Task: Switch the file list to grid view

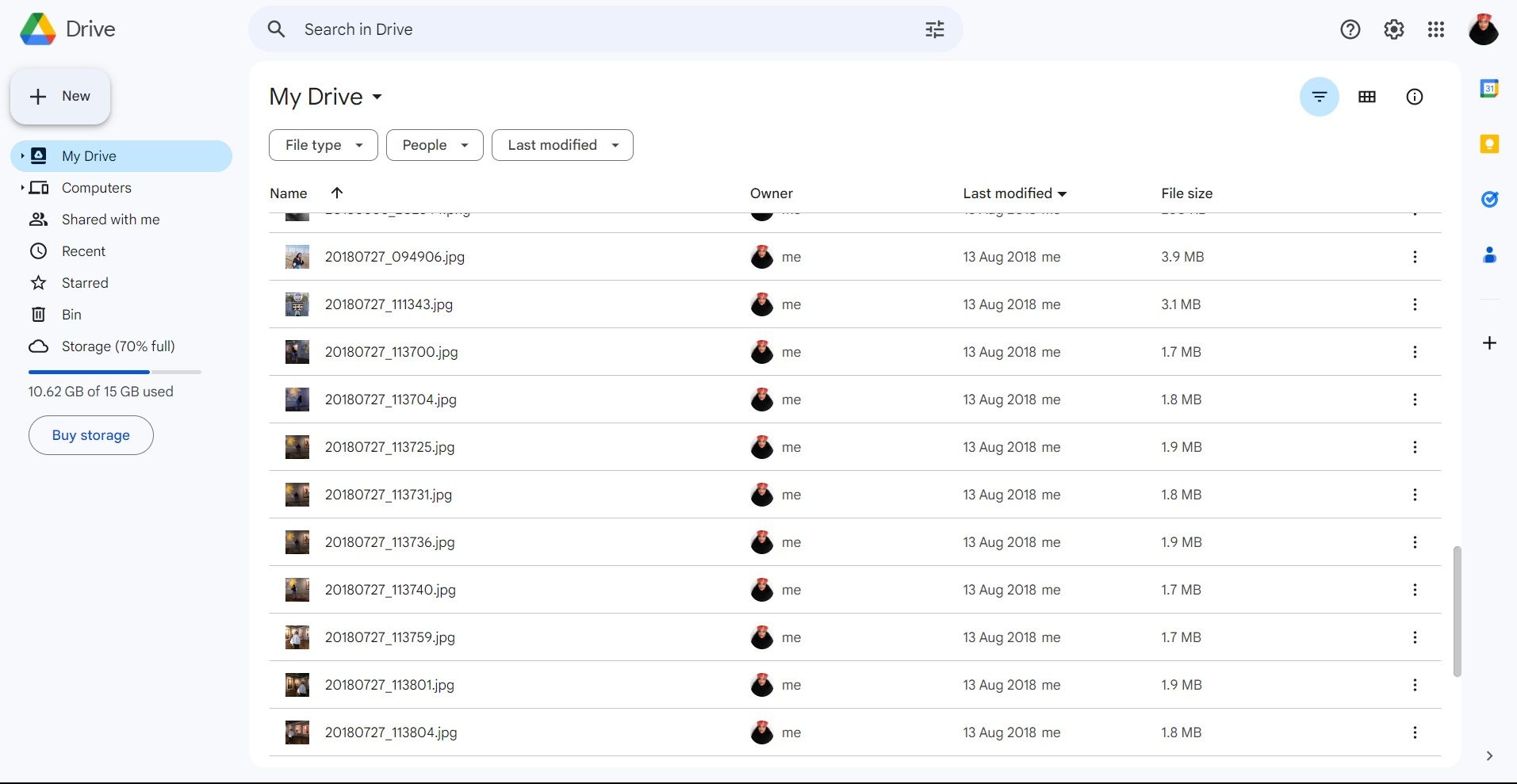Action: coord(1366,97)
